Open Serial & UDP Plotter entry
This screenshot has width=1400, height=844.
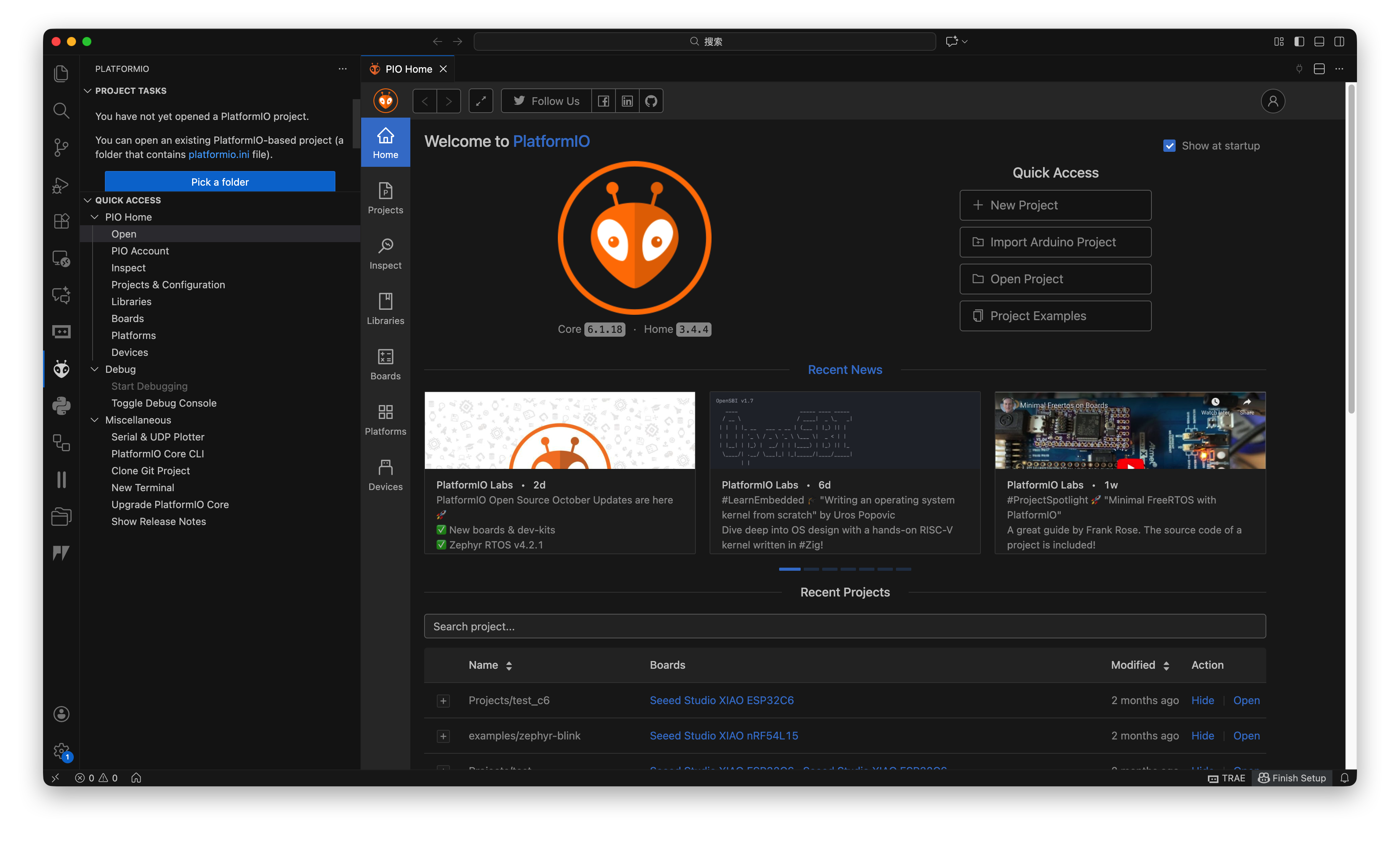click(158, 437)
